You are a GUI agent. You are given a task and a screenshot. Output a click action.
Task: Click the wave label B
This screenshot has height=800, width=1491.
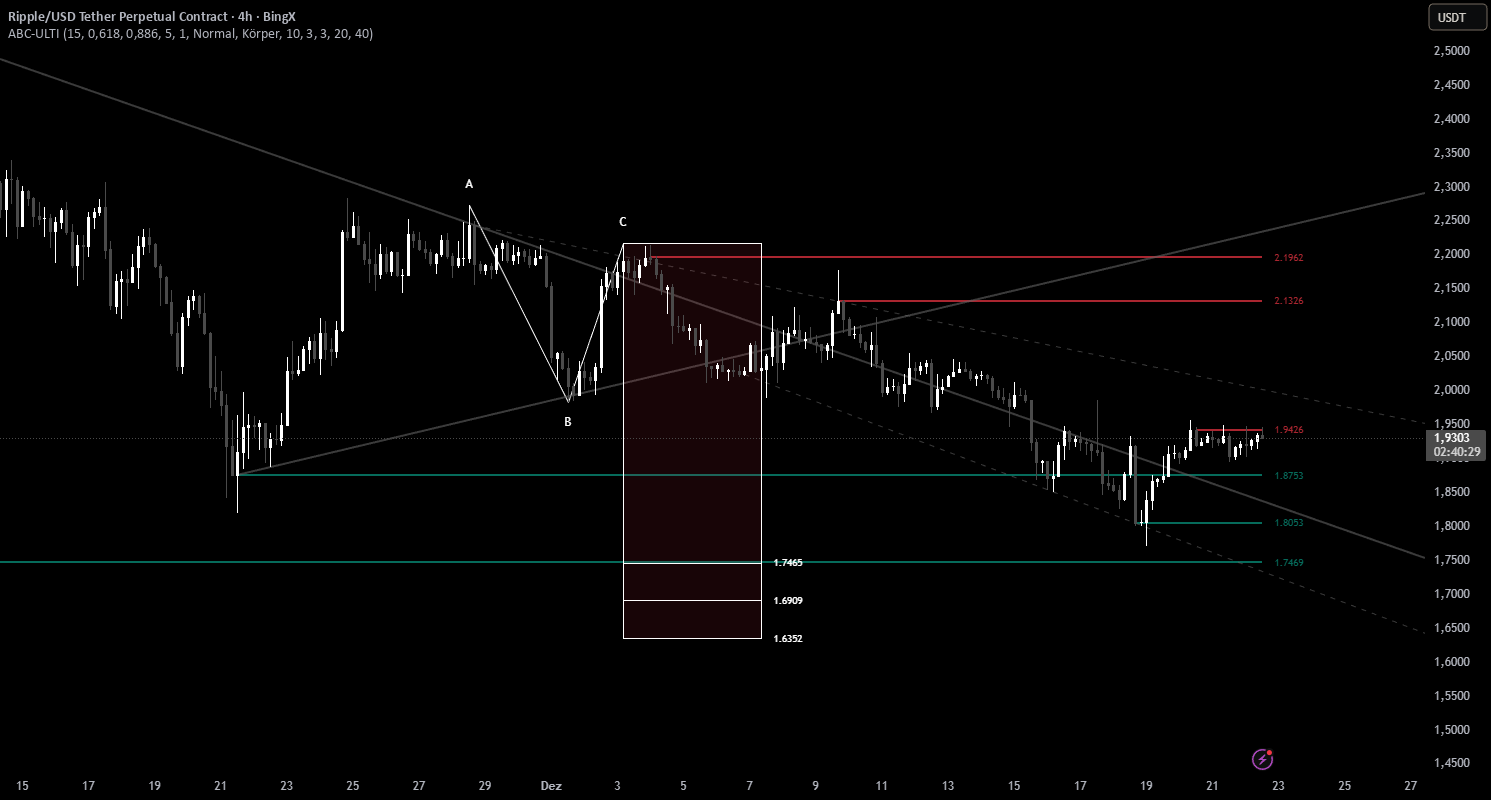click(x=567, y=422)
